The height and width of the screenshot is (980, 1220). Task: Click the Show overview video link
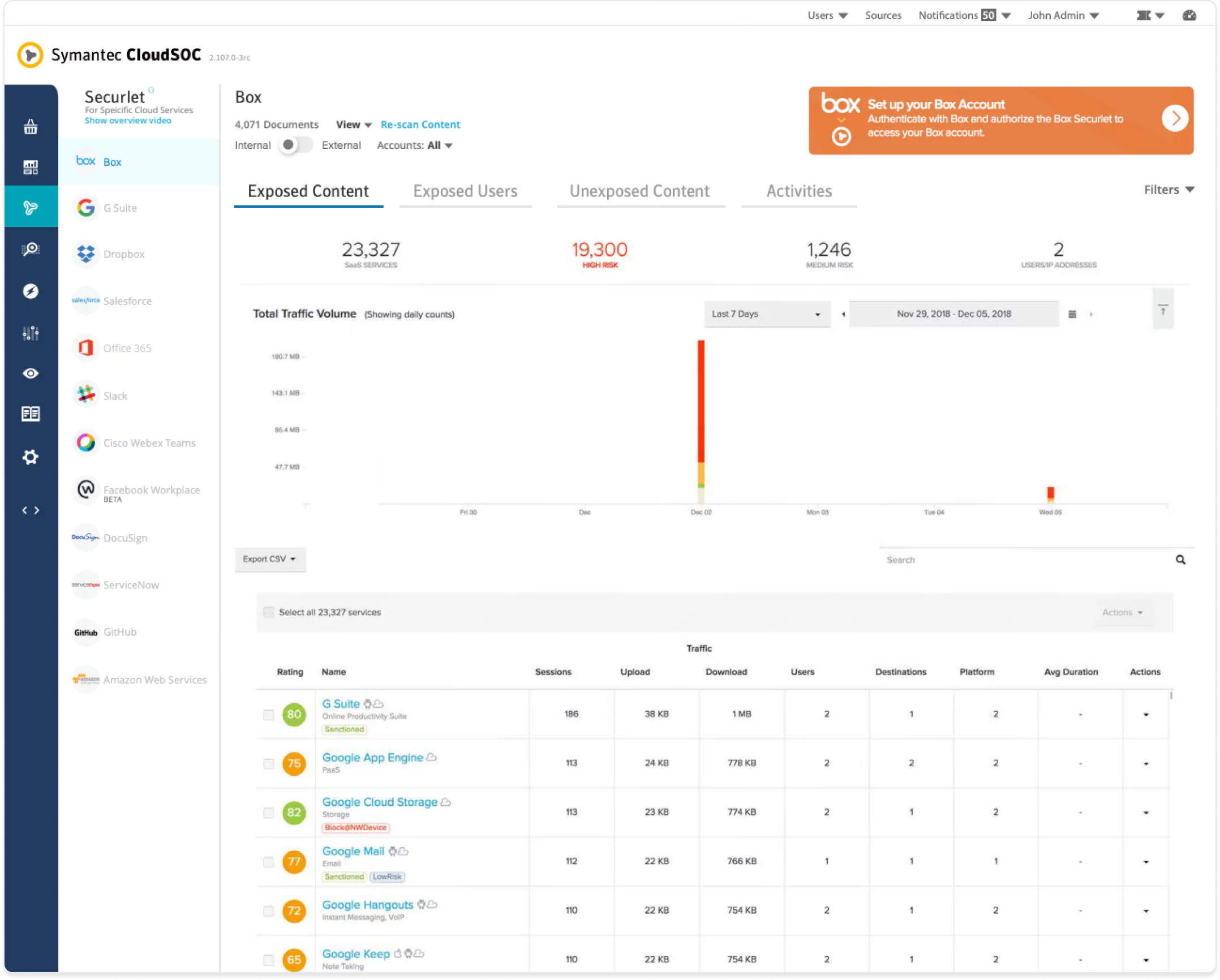tap(128, 121)
